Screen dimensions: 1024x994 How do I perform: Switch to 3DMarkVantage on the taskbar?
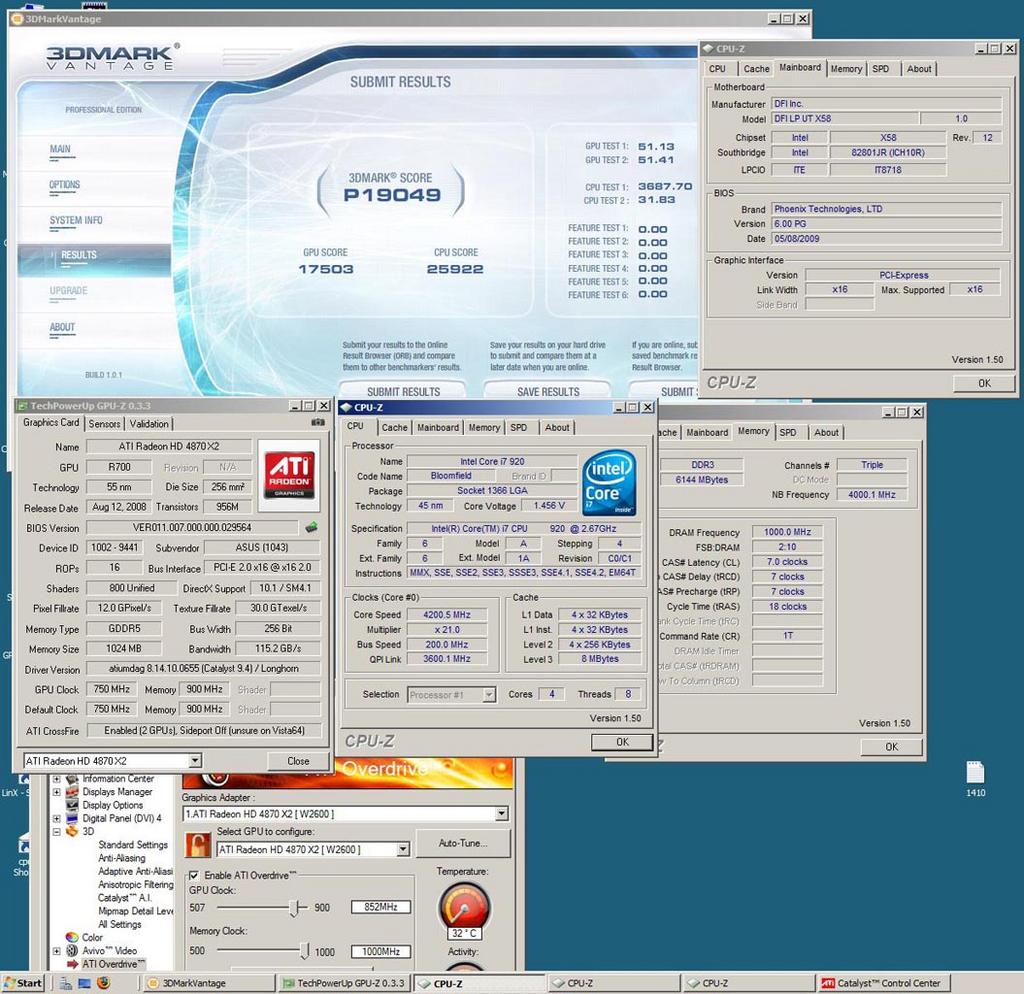(209, 983)
